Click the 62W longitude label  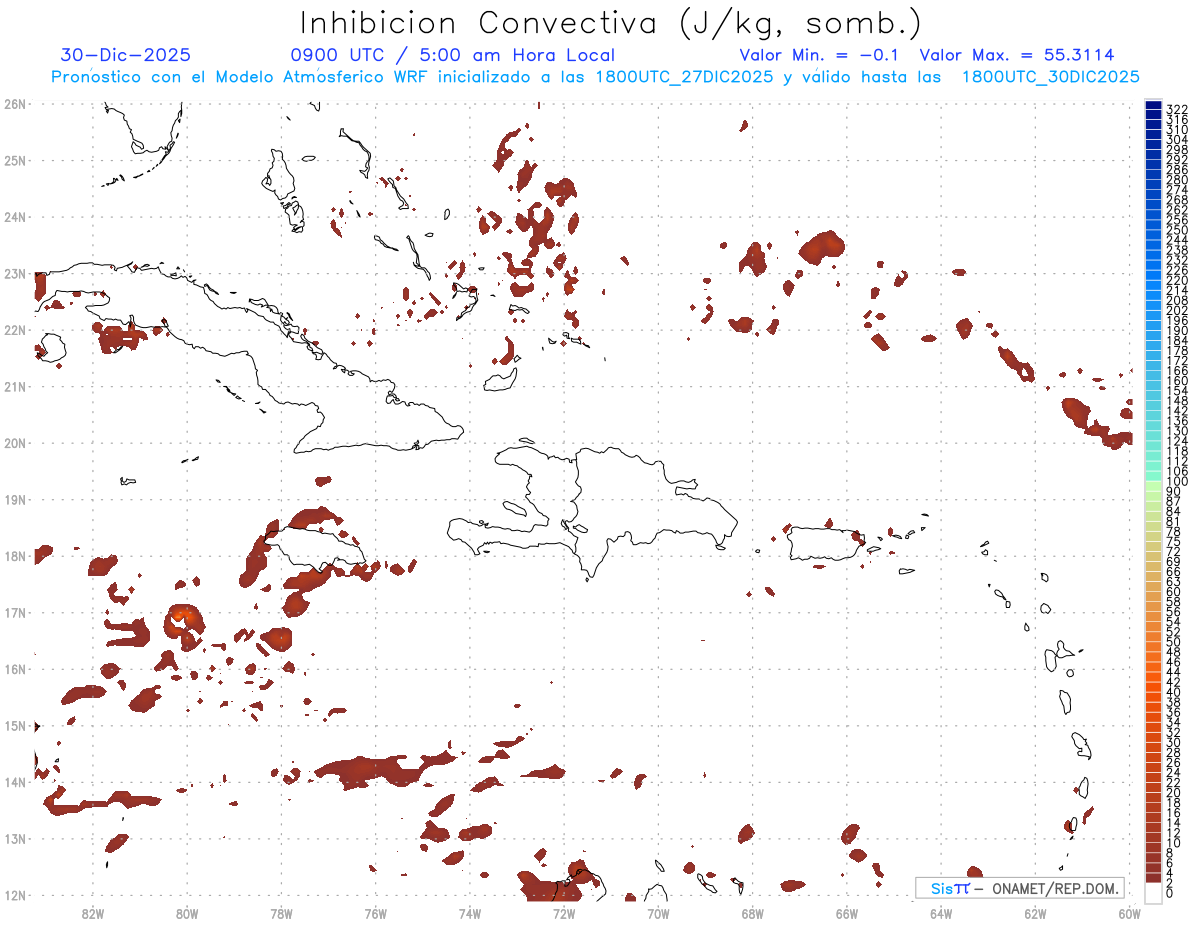pyautogui.click(x=1035, y=913)
